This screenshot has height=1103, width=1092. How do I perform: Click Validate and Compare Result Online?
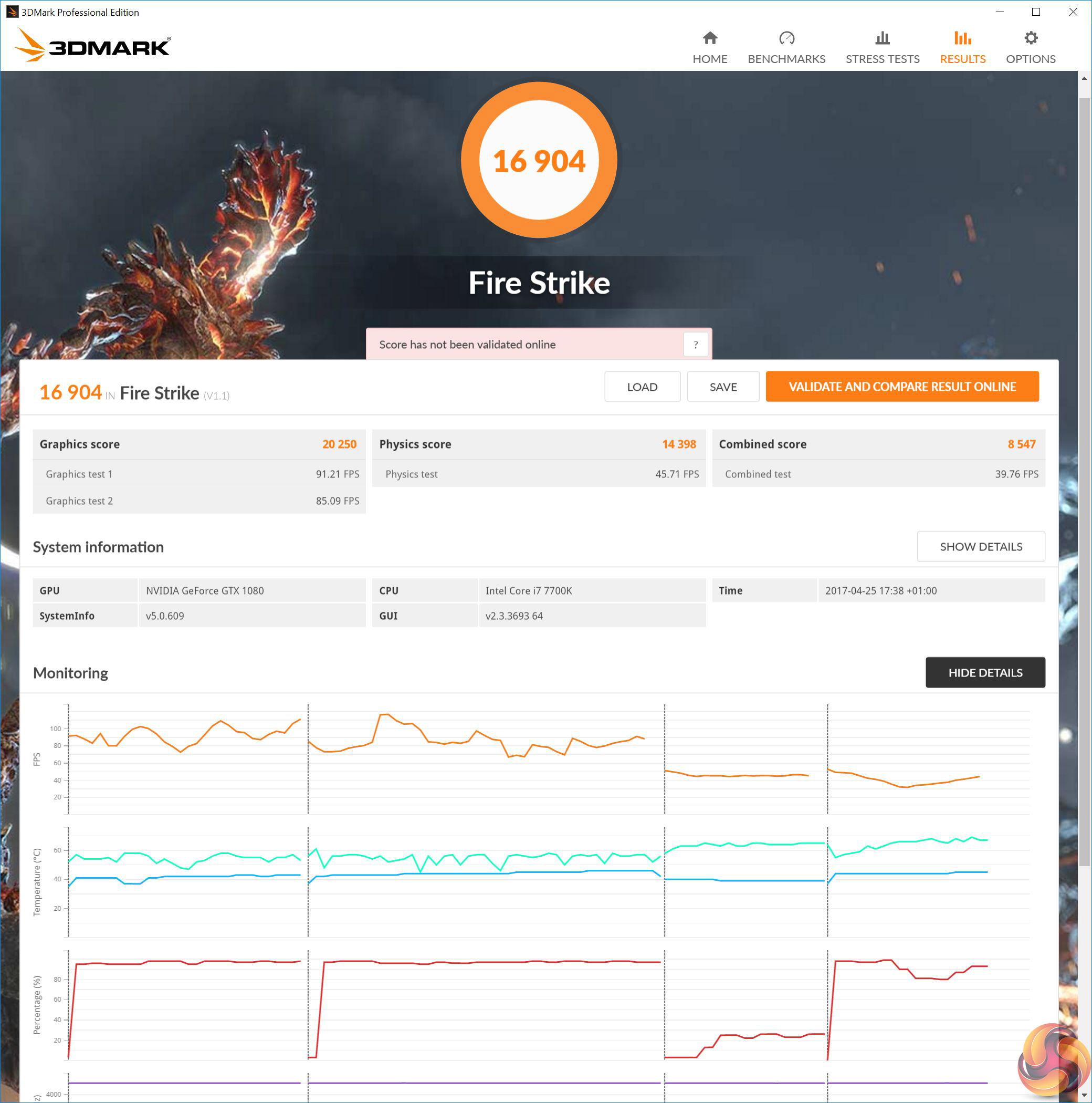901,387
